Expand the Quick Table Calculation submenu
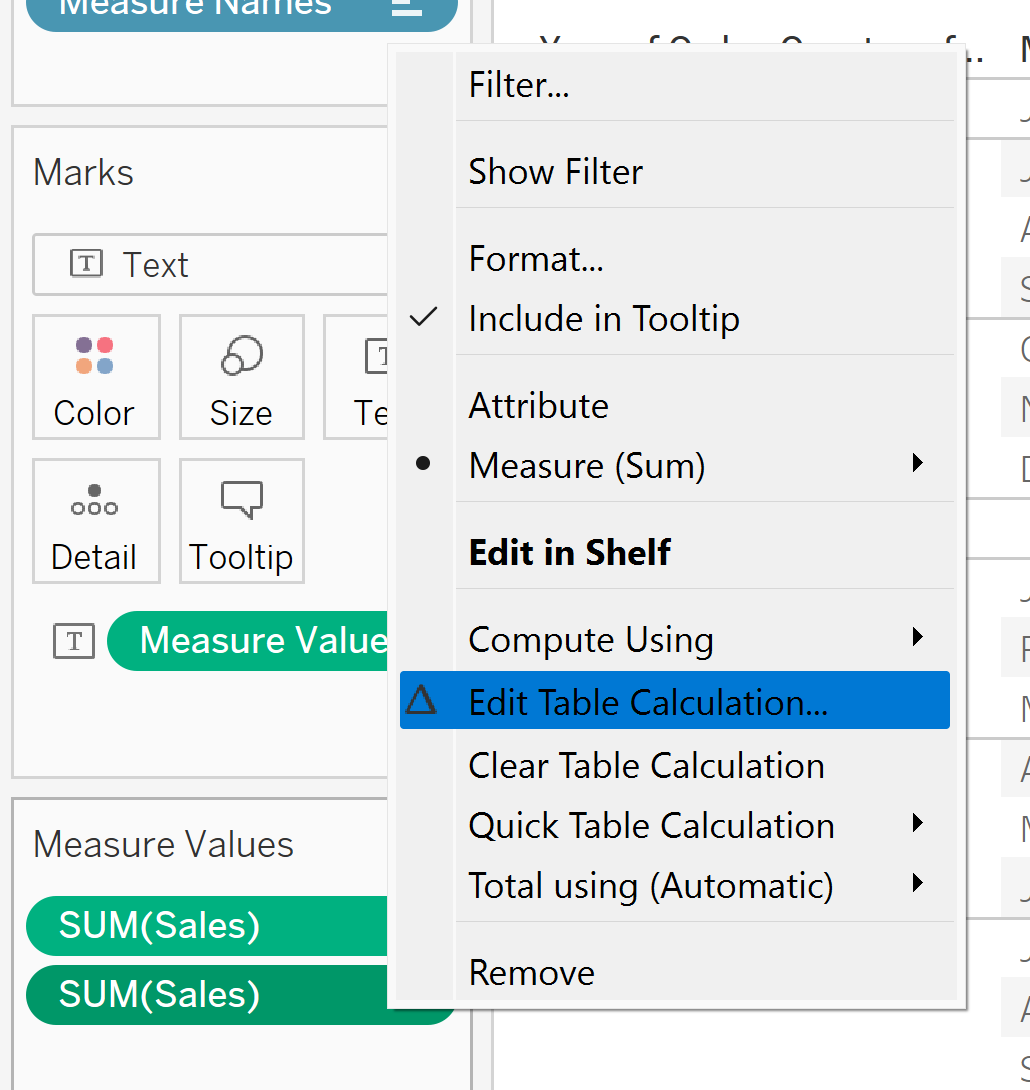Screen dimensions: 1030x1090 (x=651, y=826)
